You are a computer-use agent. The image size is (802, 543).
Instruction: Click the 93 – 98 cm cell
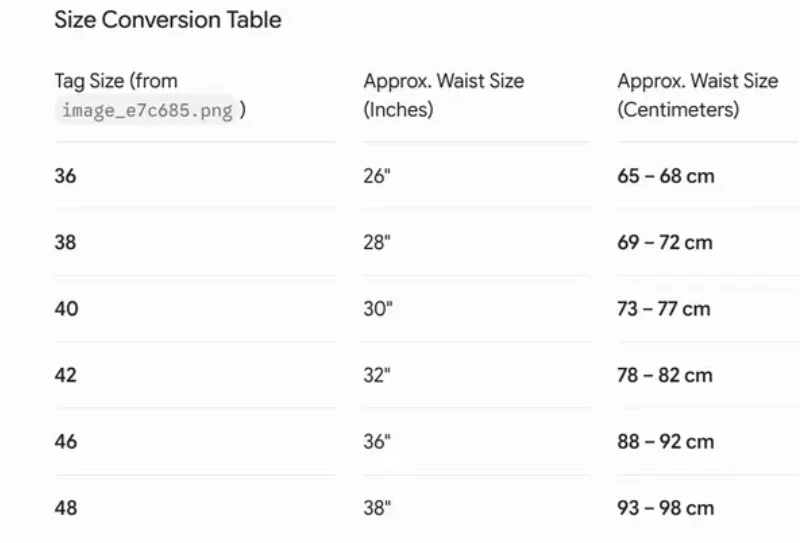pos(665,508)
